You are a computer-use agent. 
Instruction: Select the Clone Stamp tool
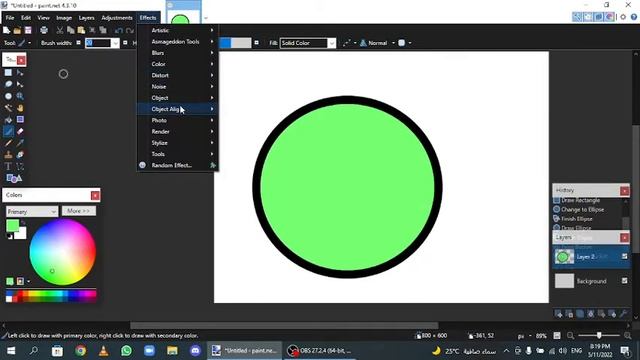coord(8,155)
